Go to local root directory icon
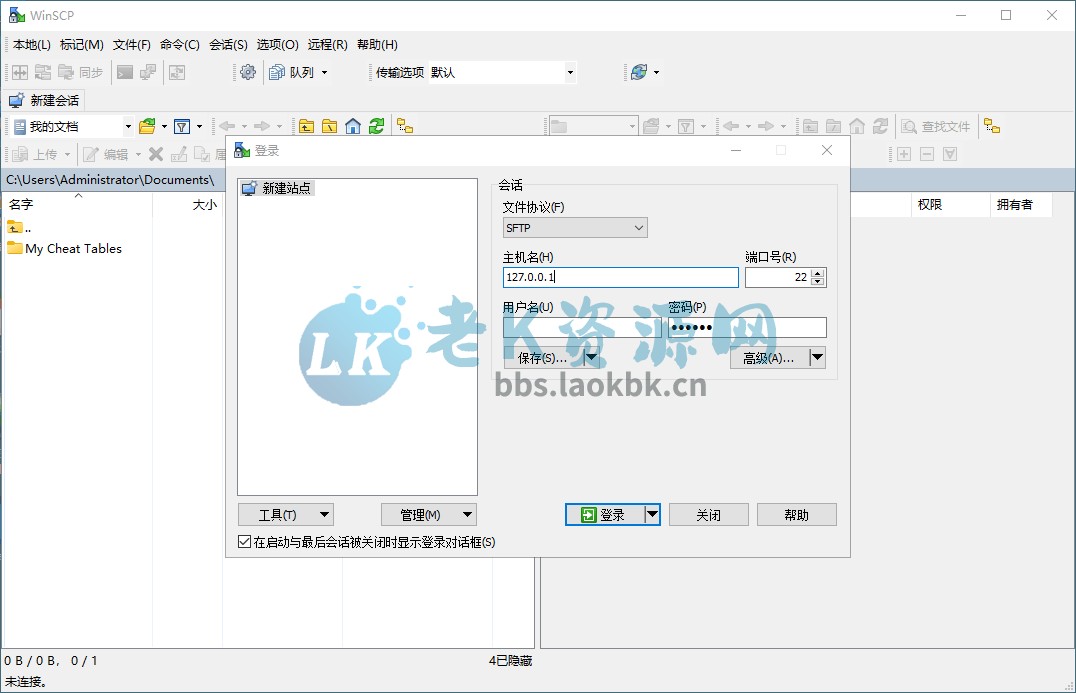 [329, 126]
